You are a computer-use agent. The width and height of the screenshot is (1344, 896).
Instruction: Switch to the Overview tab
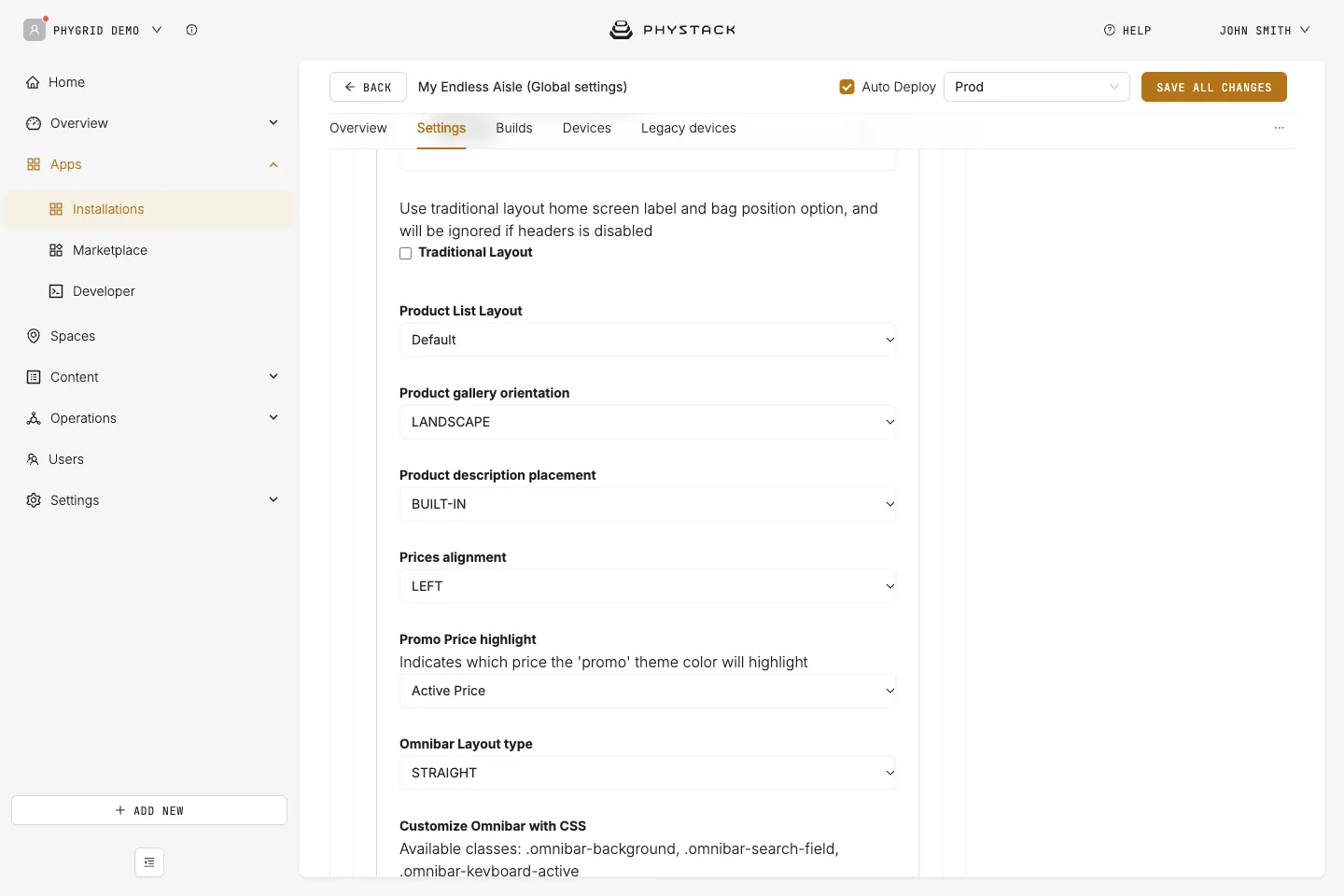(358, 128)
